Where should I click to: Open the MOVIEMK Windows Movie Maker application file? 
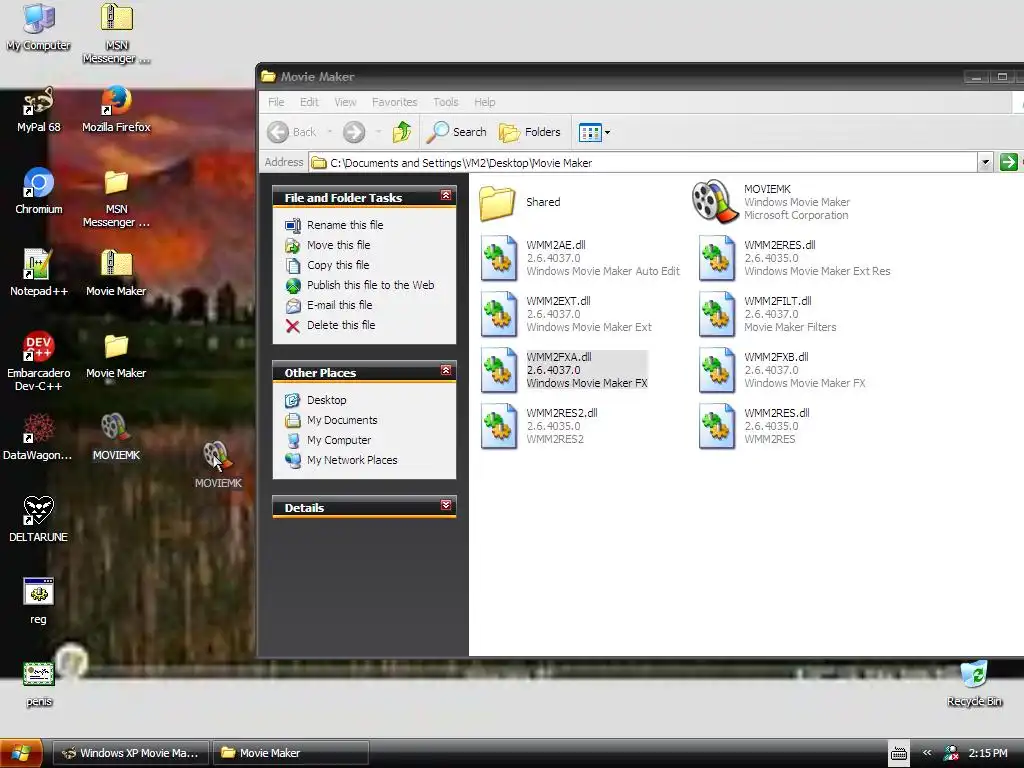(714, 202)
